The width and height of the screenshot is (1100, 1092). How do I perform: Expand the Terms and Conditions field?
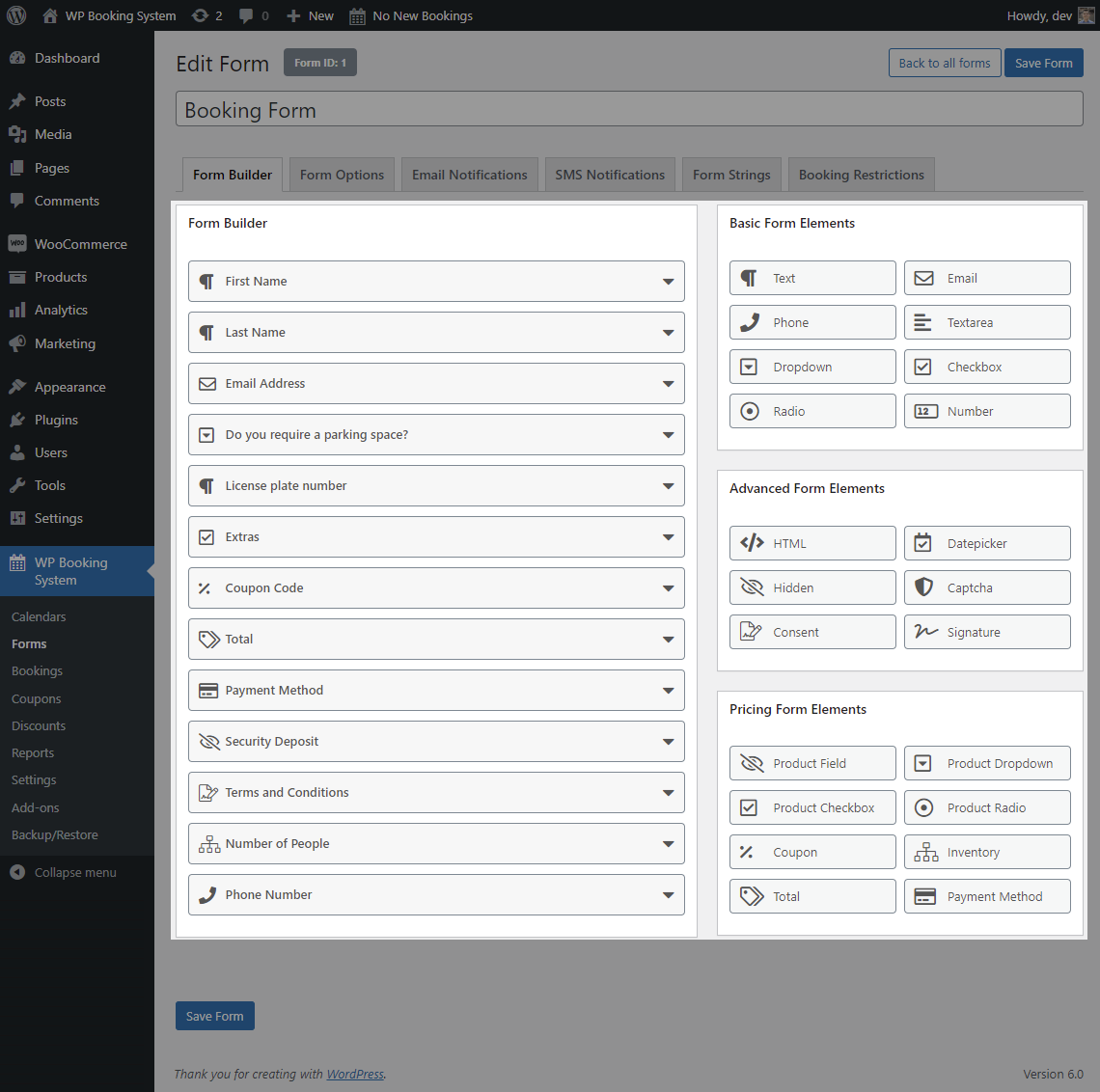pyautogui.click(x=668, y=793)
